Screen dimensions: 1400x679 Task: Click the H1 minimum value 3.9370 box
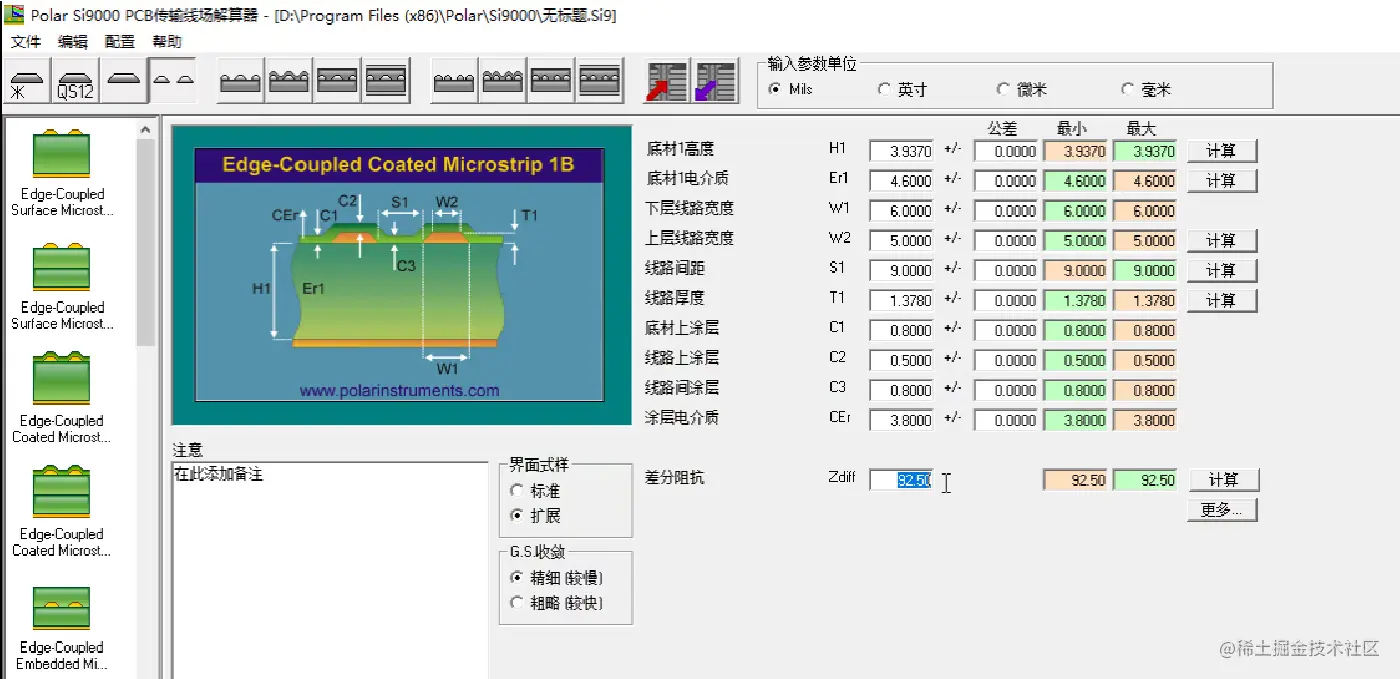click(1075, 151)
